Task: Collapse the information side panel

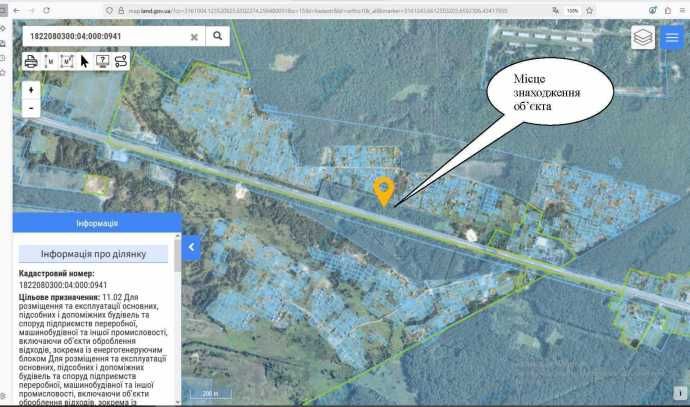Action: [x=191, y=247]
